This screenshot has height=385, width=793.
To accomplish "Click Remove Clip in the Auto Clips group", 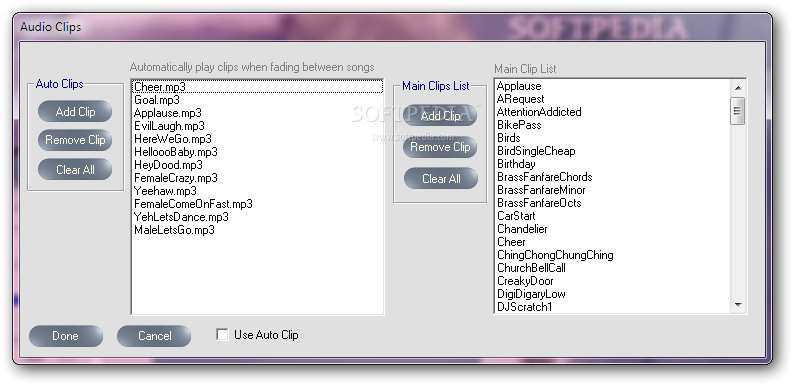I will tap(75, 140).
